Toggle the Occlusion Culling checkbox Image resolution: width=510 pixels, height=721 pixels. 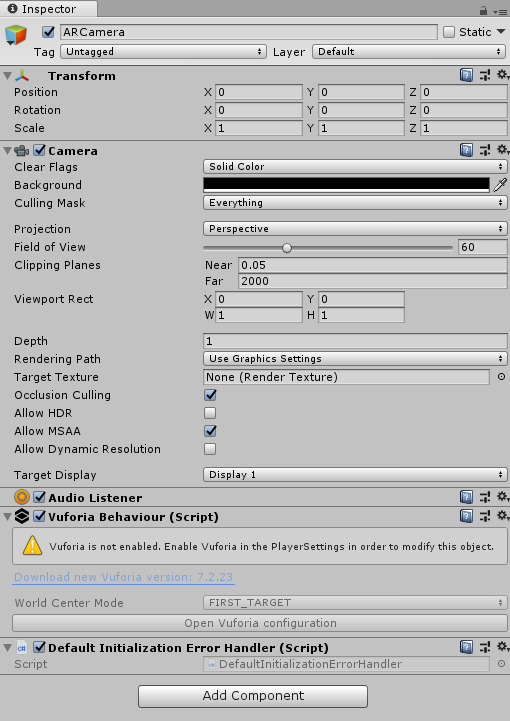tap(210, 395)
